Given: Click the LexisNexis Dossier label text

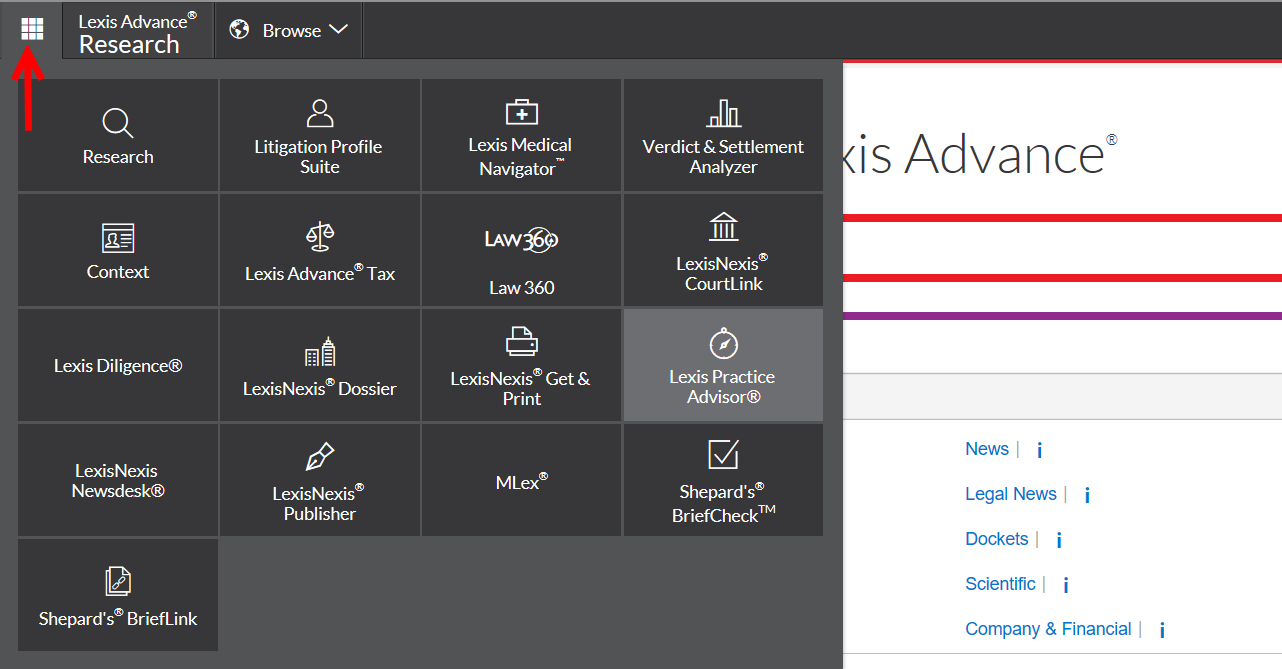Looking at the screenshot, I should point(320,388).
